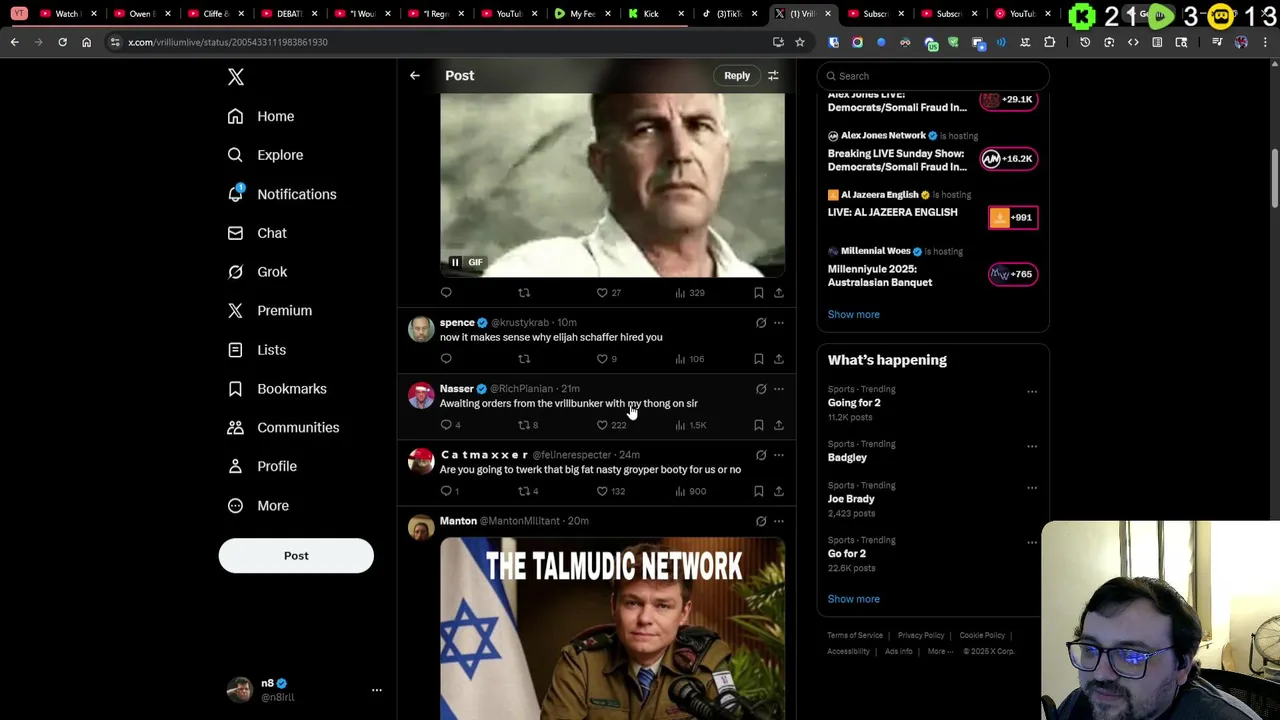Open Home in the sidebar
The width and height of the screenshot is (1280, 720).
(x=260, y=116)
